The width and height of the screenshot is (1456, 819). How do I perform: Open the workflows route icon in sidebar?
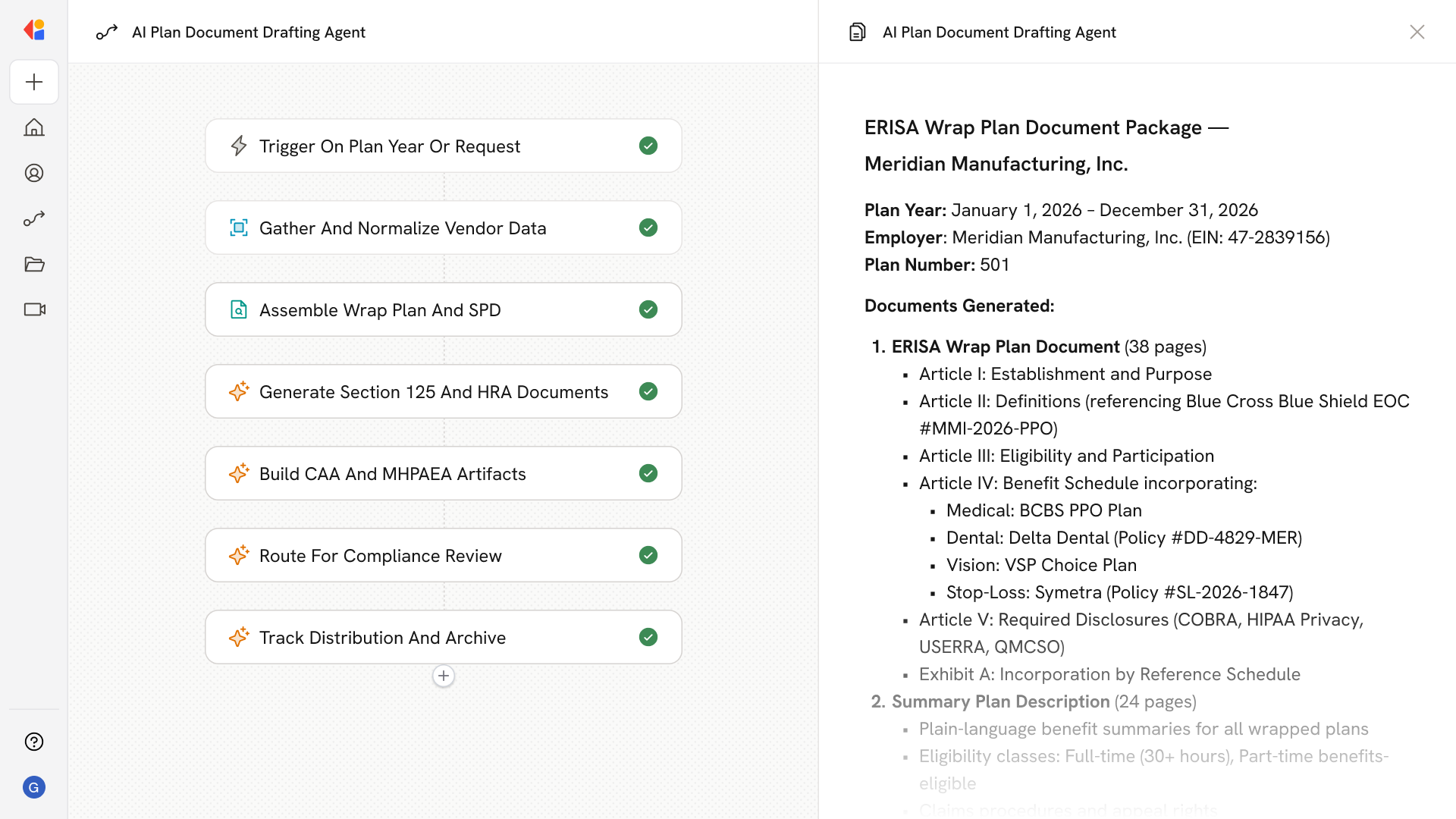[x=34, y=218]
